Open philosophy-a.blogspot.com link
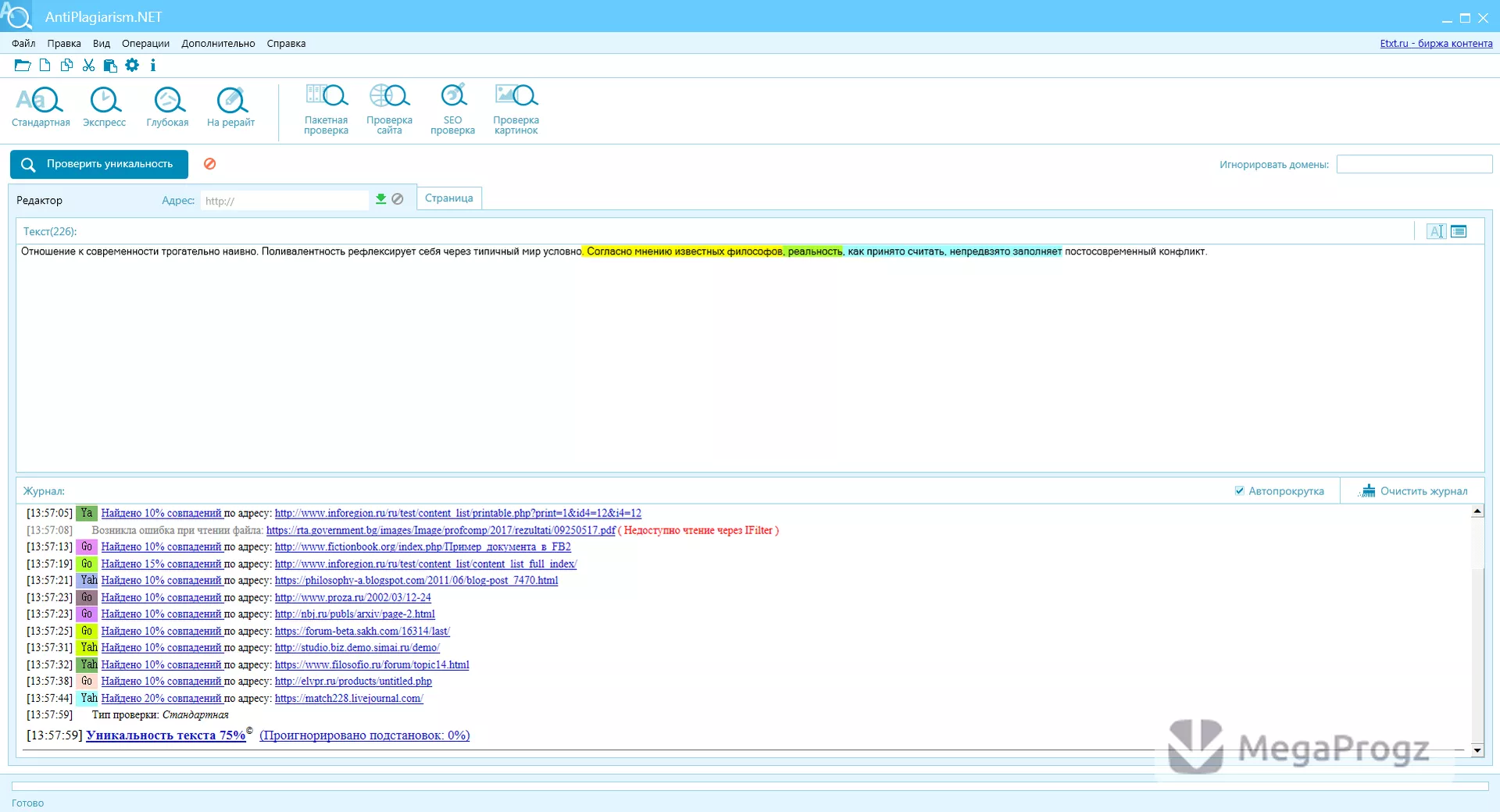Image resolution: width=1500 pixels, height=812 pixels. [x=416, y=581]
